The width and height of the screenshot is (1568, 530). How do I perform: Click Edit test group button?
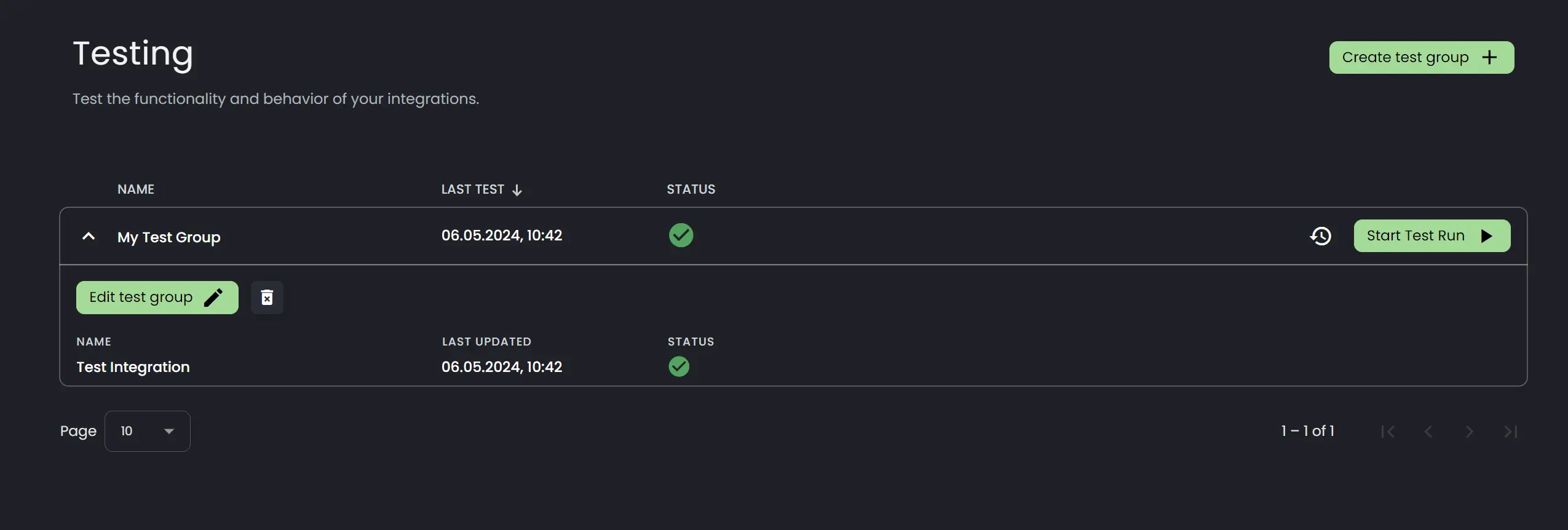point(157,298)
